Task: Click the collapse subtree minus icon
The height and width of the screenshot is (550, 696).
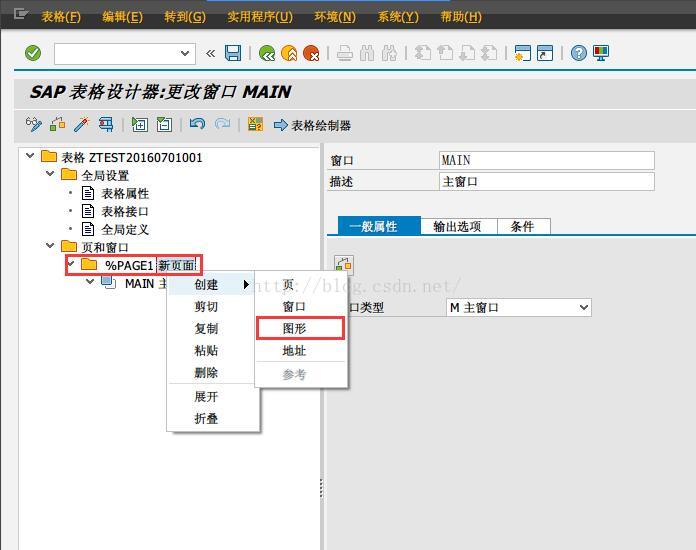Action: click(164, 125)
